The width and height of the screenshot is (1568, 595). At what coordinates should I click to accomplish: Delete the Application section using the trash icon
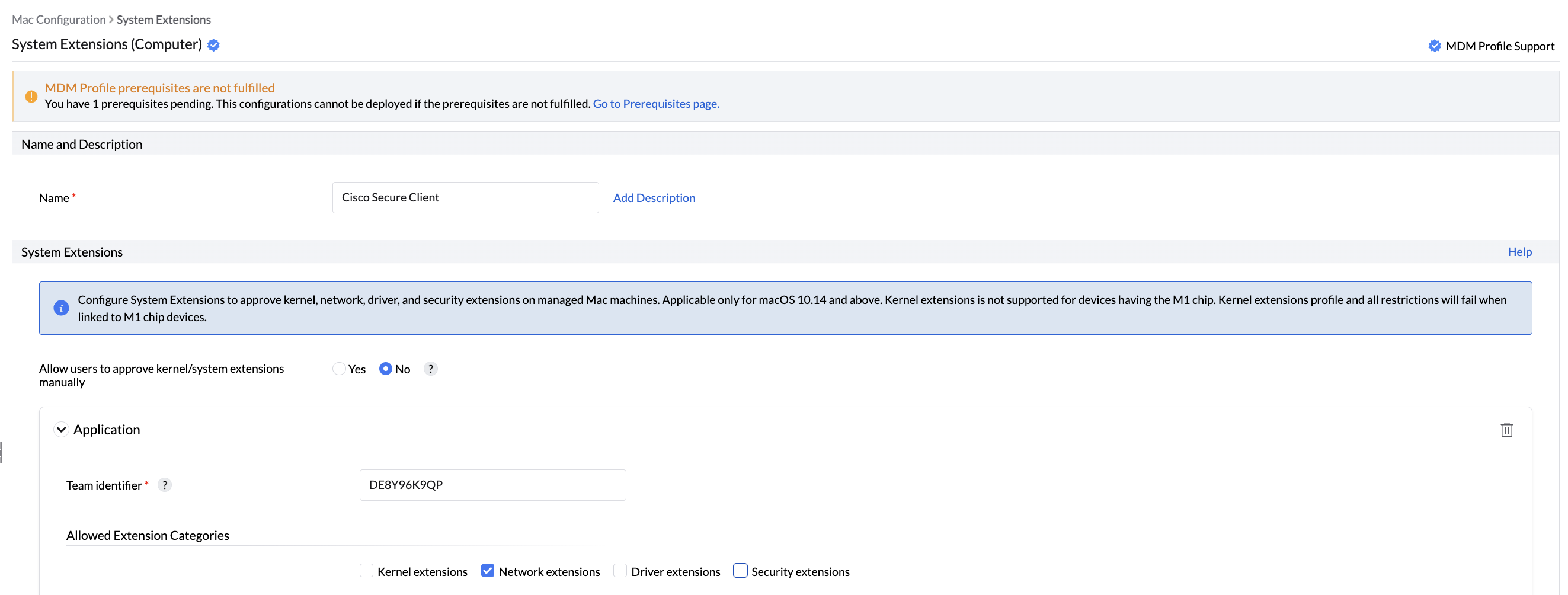point(1506,429)
